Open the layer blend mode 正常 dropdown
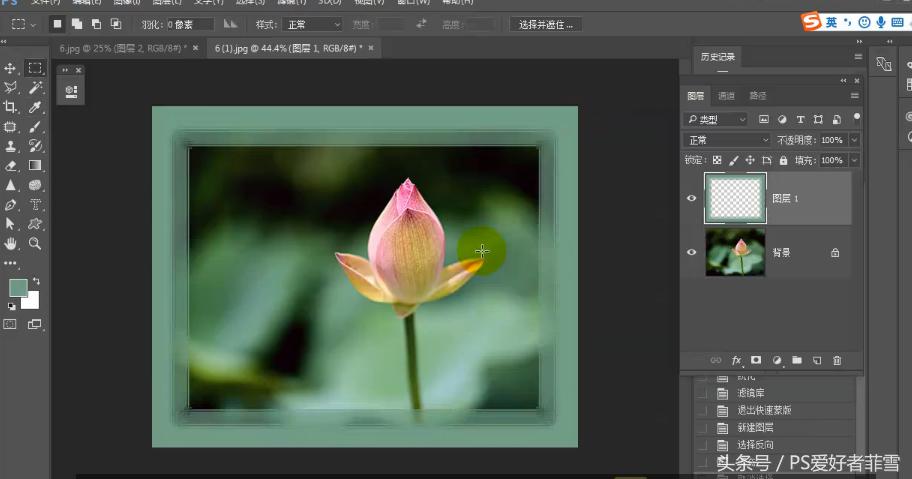Viewport: 912px width, 479px height. (x=728, y=140)
